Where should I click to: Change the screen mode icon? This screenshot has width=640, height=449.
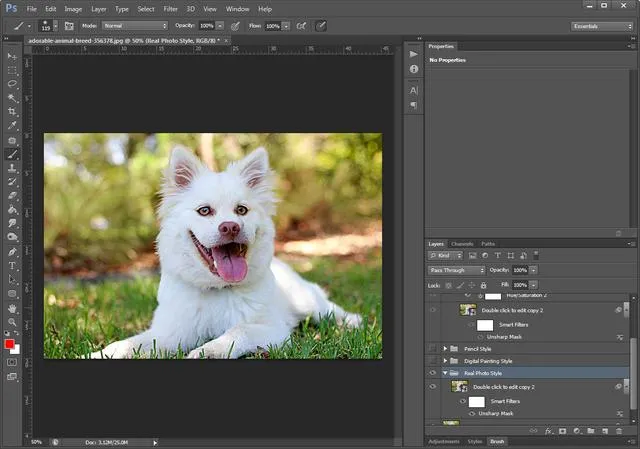[12, 376]
